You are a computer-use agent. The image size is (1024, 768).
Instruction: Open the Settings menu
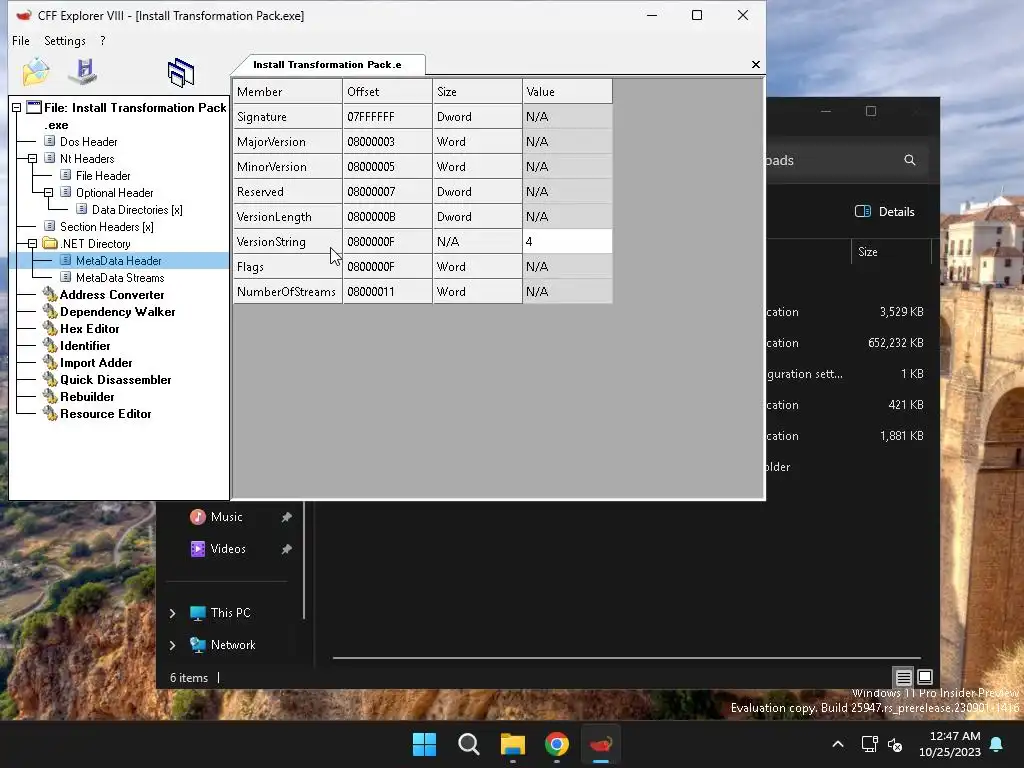pos(65,40)
